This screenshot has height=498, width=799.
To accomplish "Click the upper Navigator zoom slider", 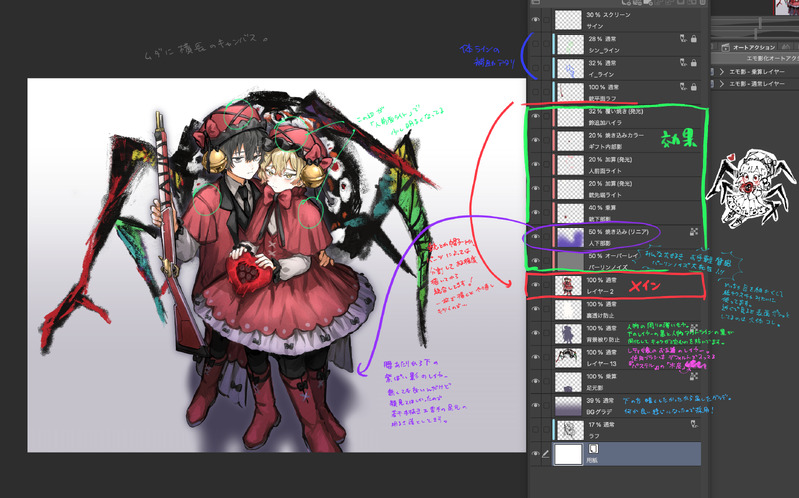I will pos(758,23).
